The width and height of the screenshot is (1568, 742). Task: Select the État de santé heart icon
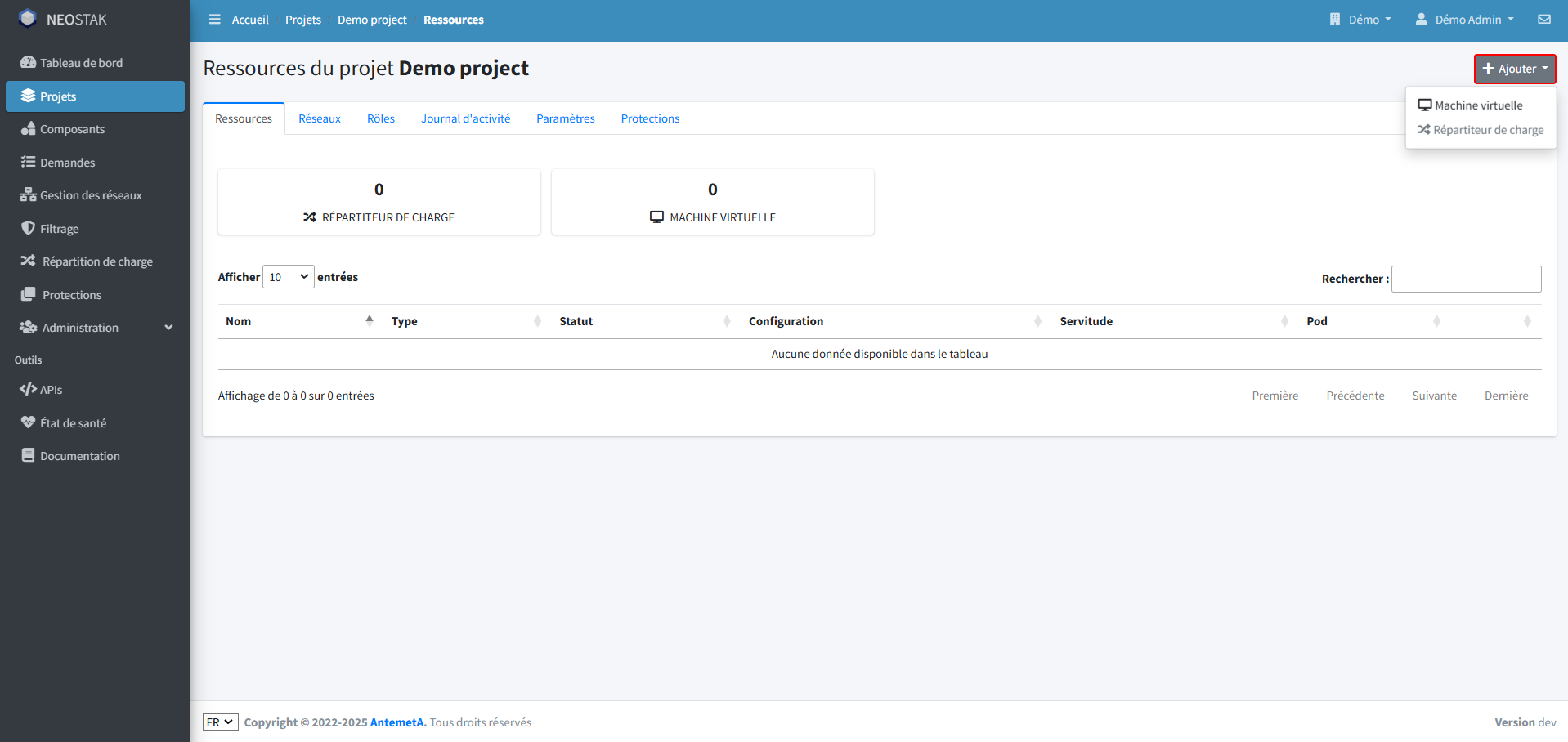pos(29,422)
